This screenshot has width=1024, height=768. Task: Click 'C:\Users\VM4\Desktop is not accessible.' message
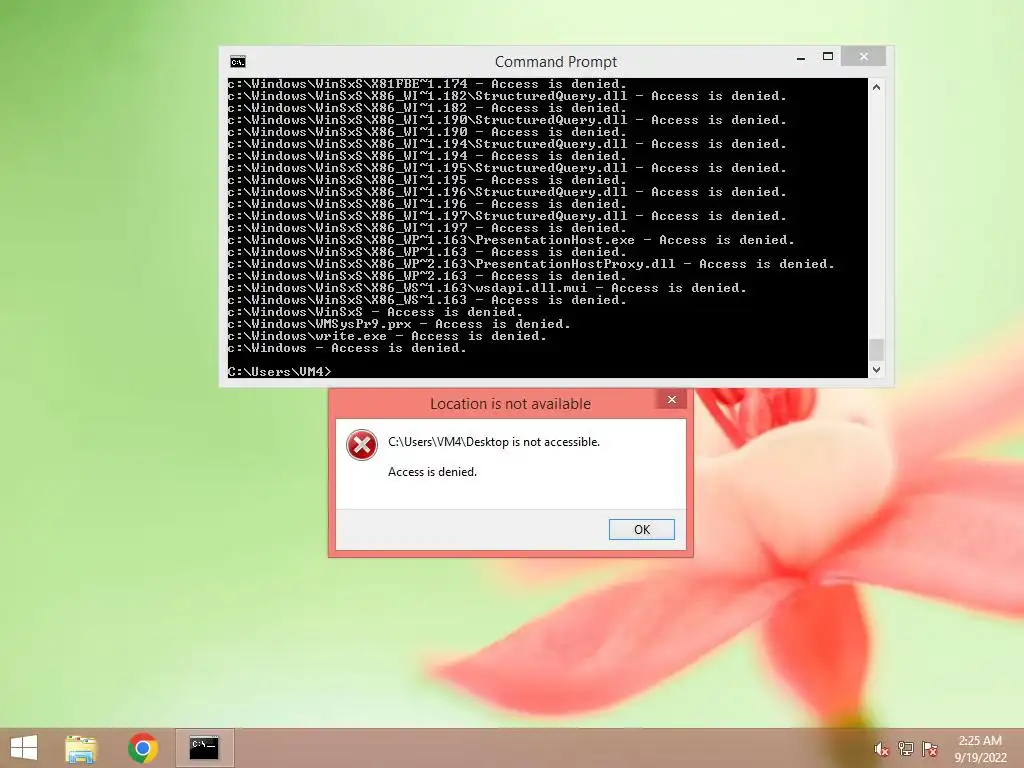coord(494,442)
